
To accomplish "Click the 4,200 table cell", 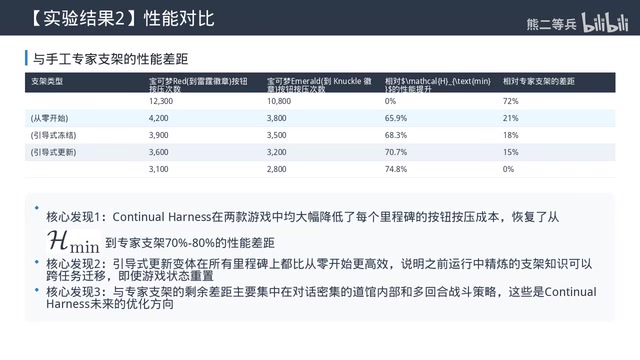I will [158, 118].
